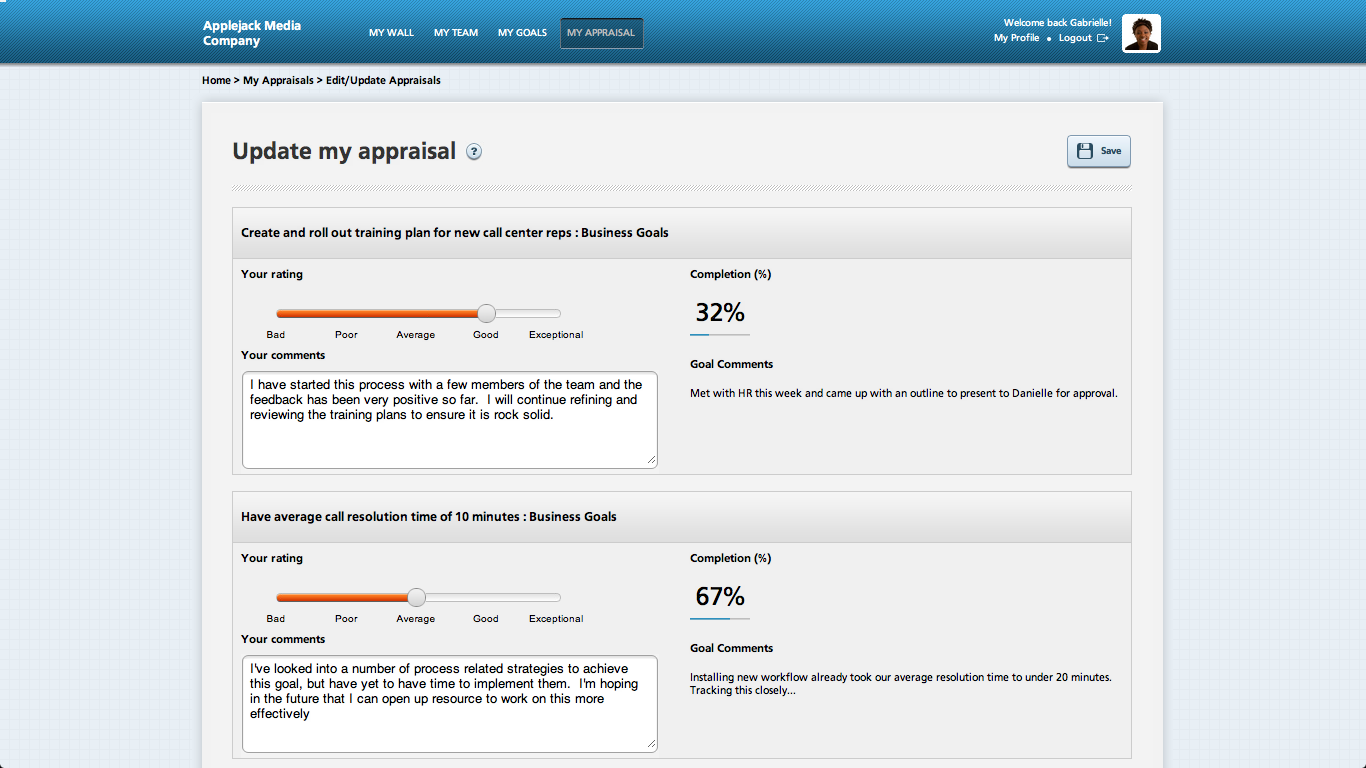The image size is (1366, 768).
Task: Click the training plan rating slider handle
Action: tap(486, 313)
